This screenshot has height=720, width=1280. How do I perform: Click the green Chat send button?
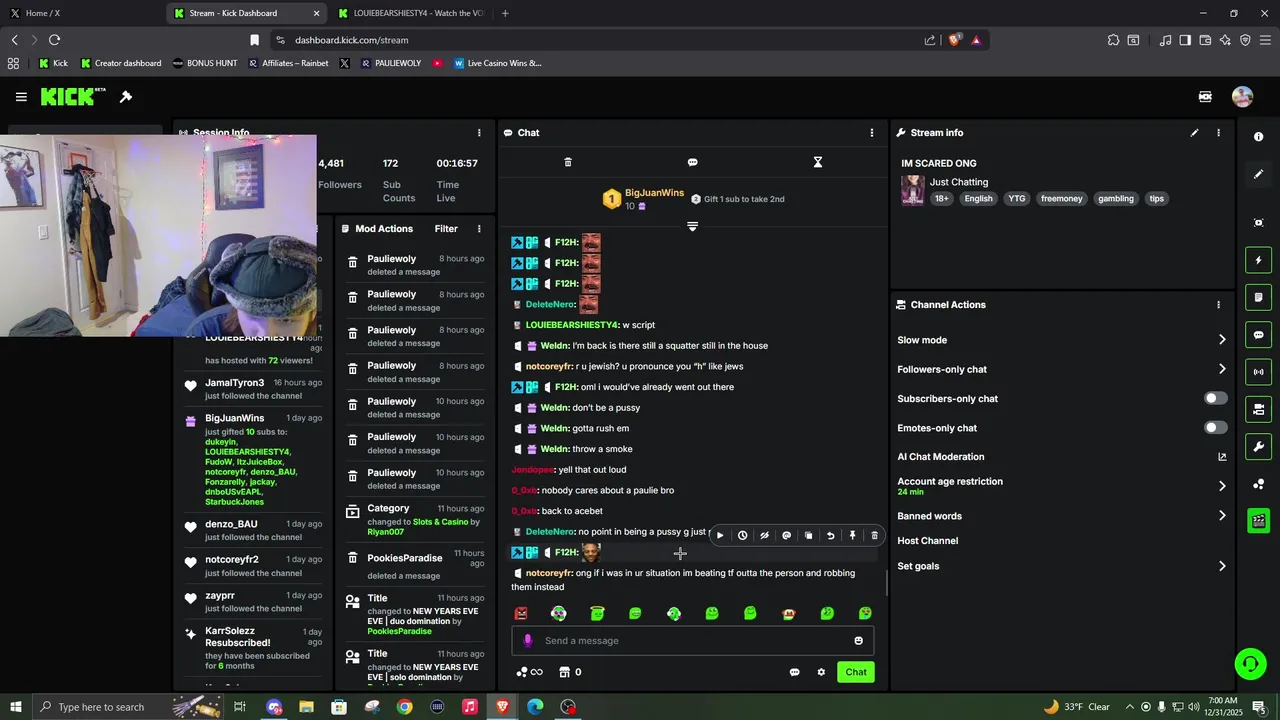pyautogui.click(x=856, y=672)
